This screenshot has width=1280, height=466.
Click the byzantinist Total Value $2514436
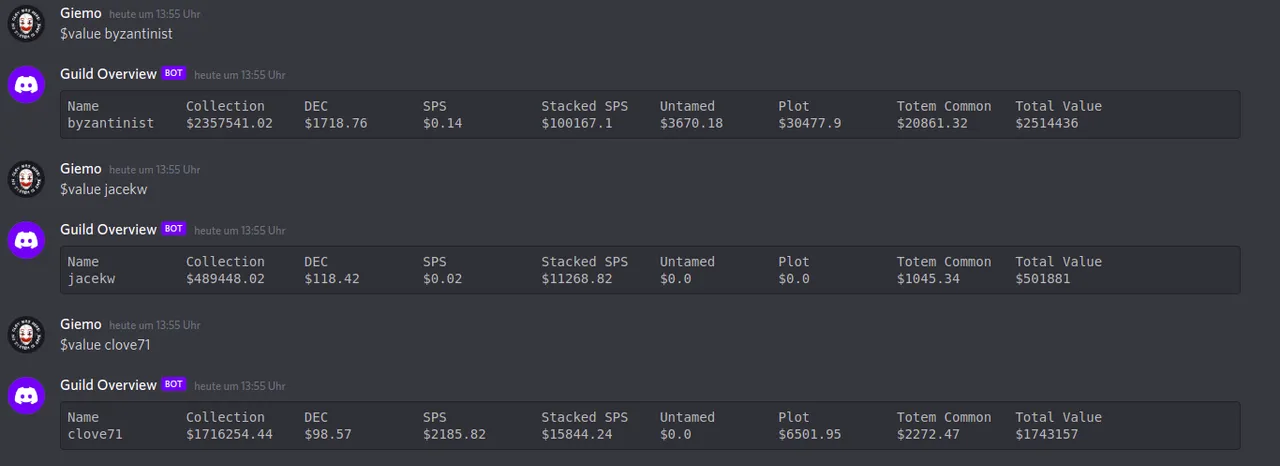pos(1047,123)
